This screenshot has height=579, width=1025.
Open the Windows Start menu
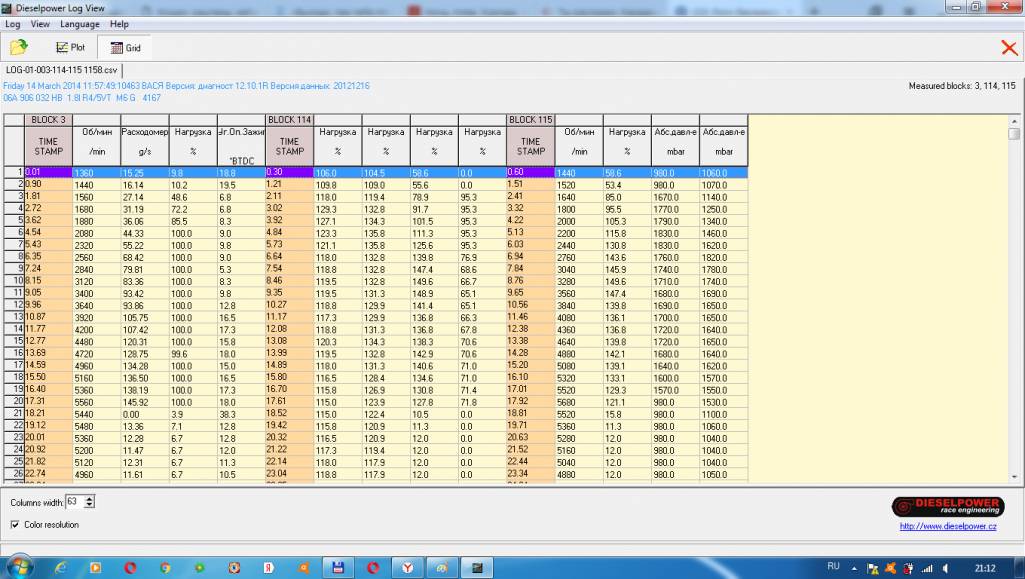tap(19, 566)
